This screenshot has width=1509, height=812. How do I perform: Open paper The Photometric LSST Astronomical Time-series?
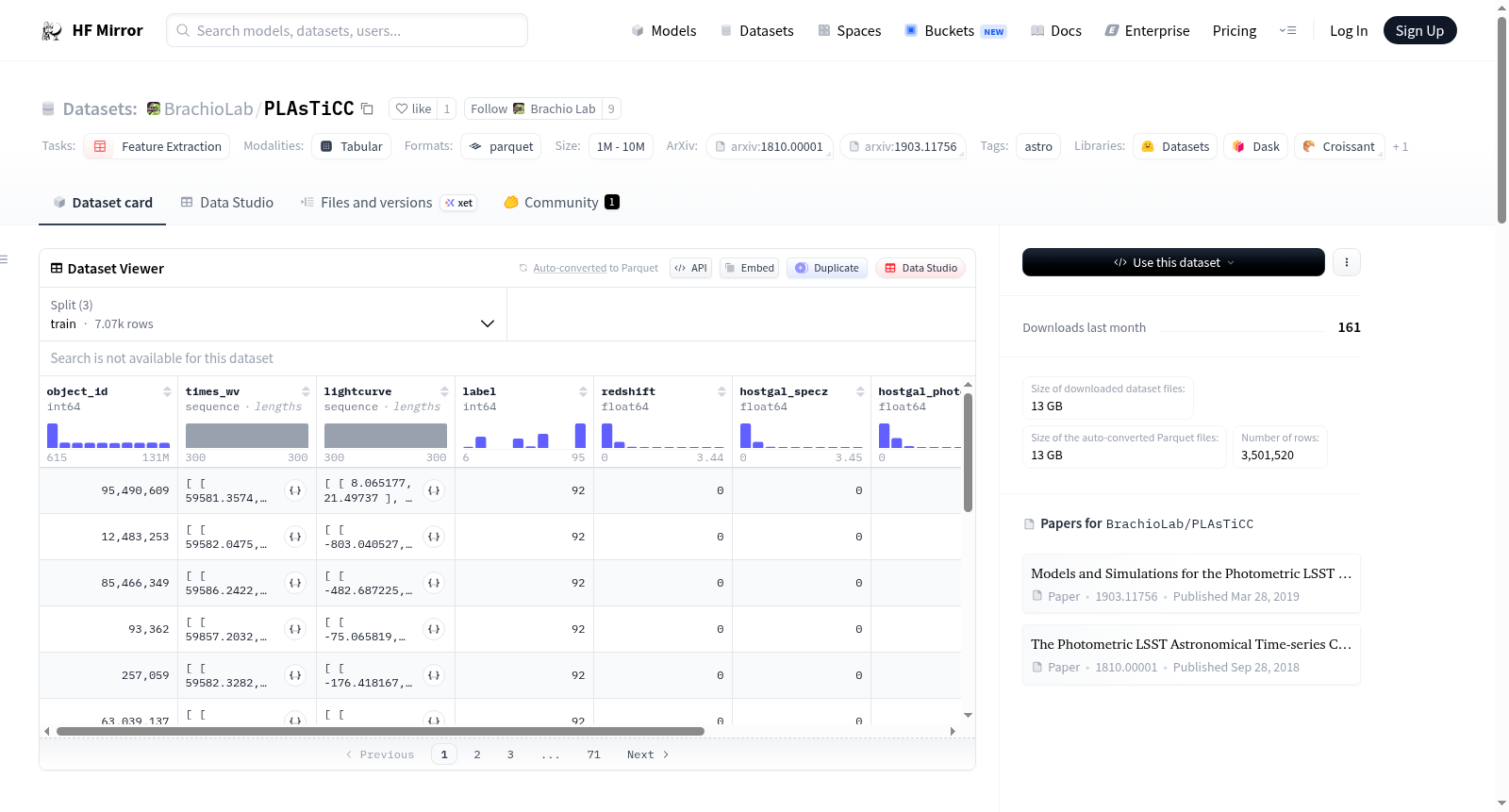[x=1191, y=655]
